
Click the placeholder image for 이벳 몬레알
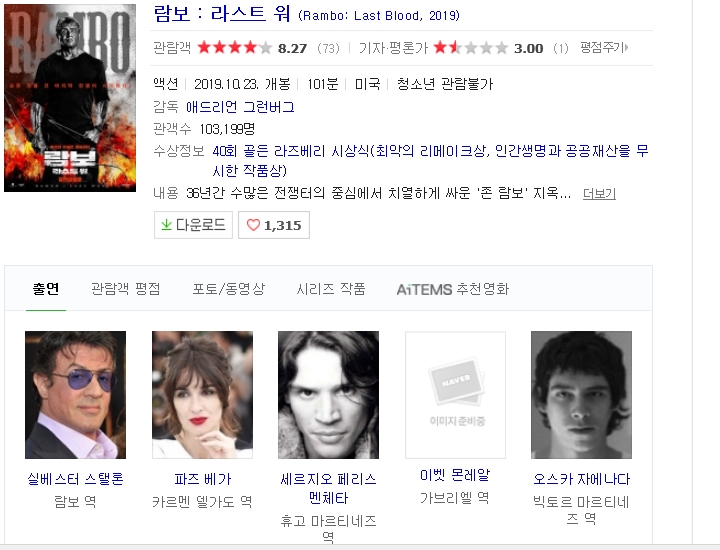click(x=455, y=395)
